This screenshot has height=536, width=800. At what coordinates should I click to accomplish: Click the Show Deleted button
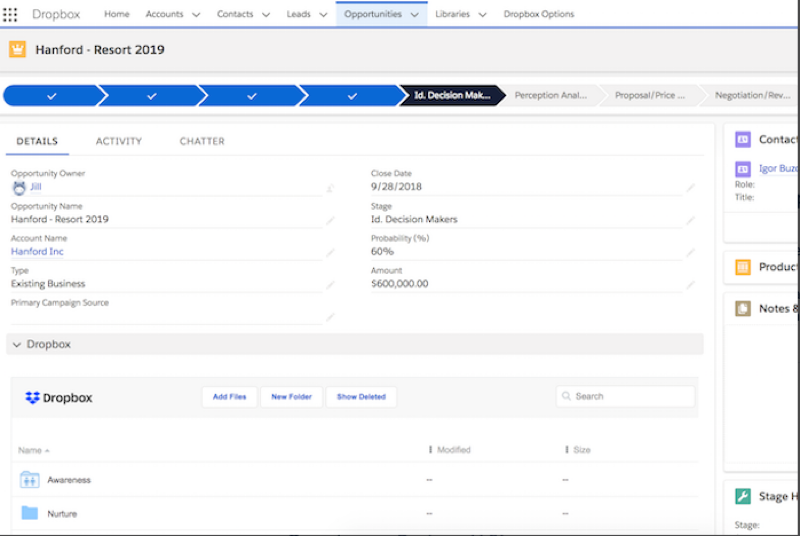point(361,397)
